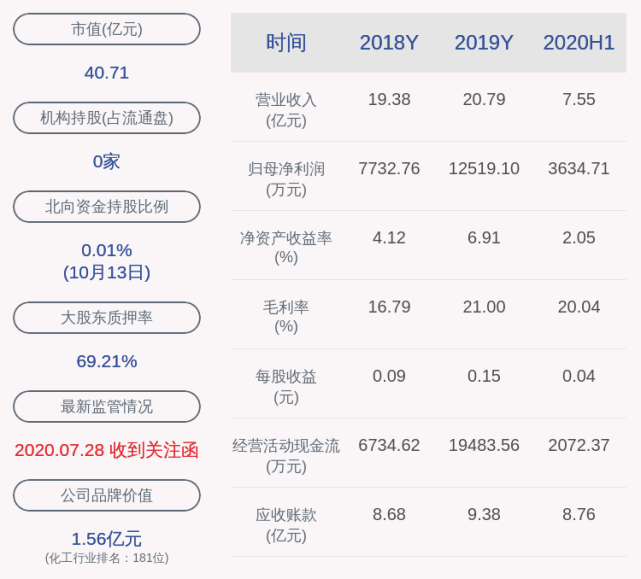Screen dimensions: 641x579
Task: Click the 最新监管情况 pill label
Action: coord(107,406)
